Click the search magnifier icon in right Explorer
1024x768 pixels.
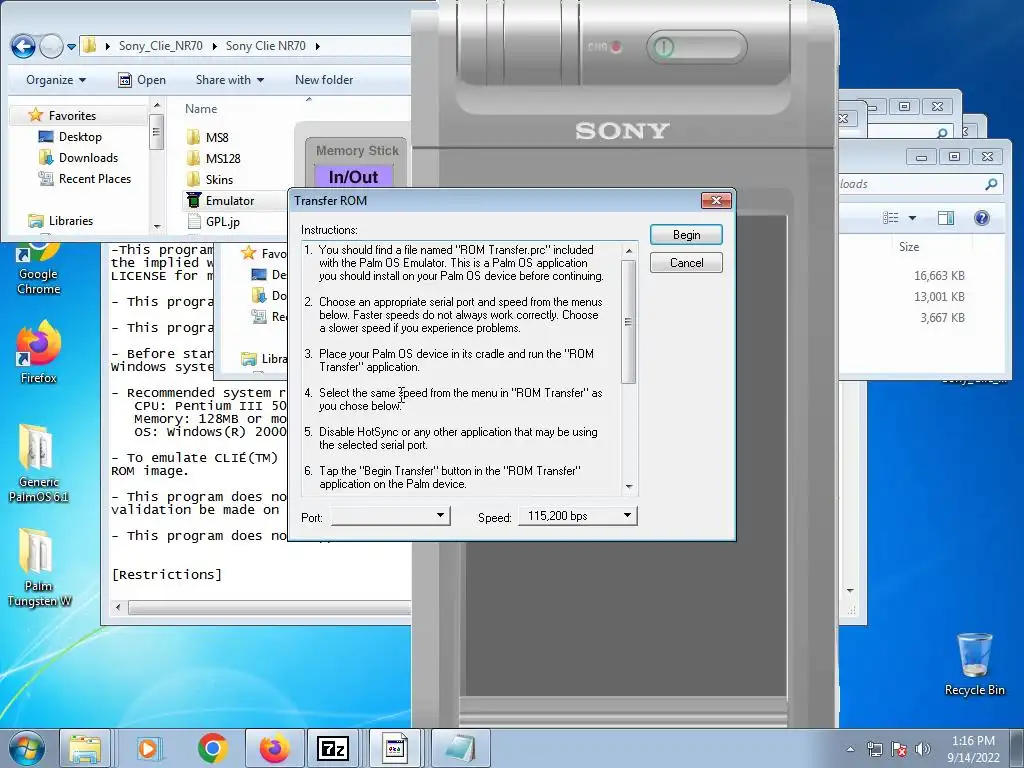point(991,184)
